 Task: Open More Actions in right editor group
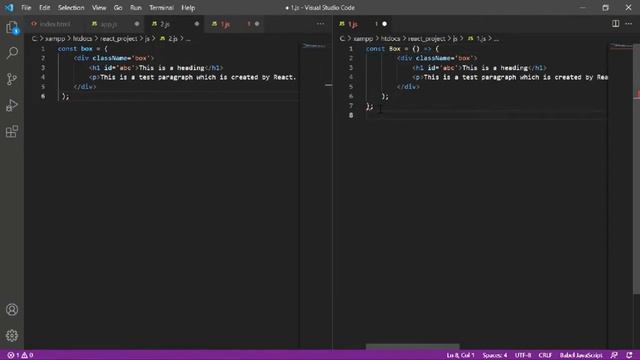tap(629, 24)
